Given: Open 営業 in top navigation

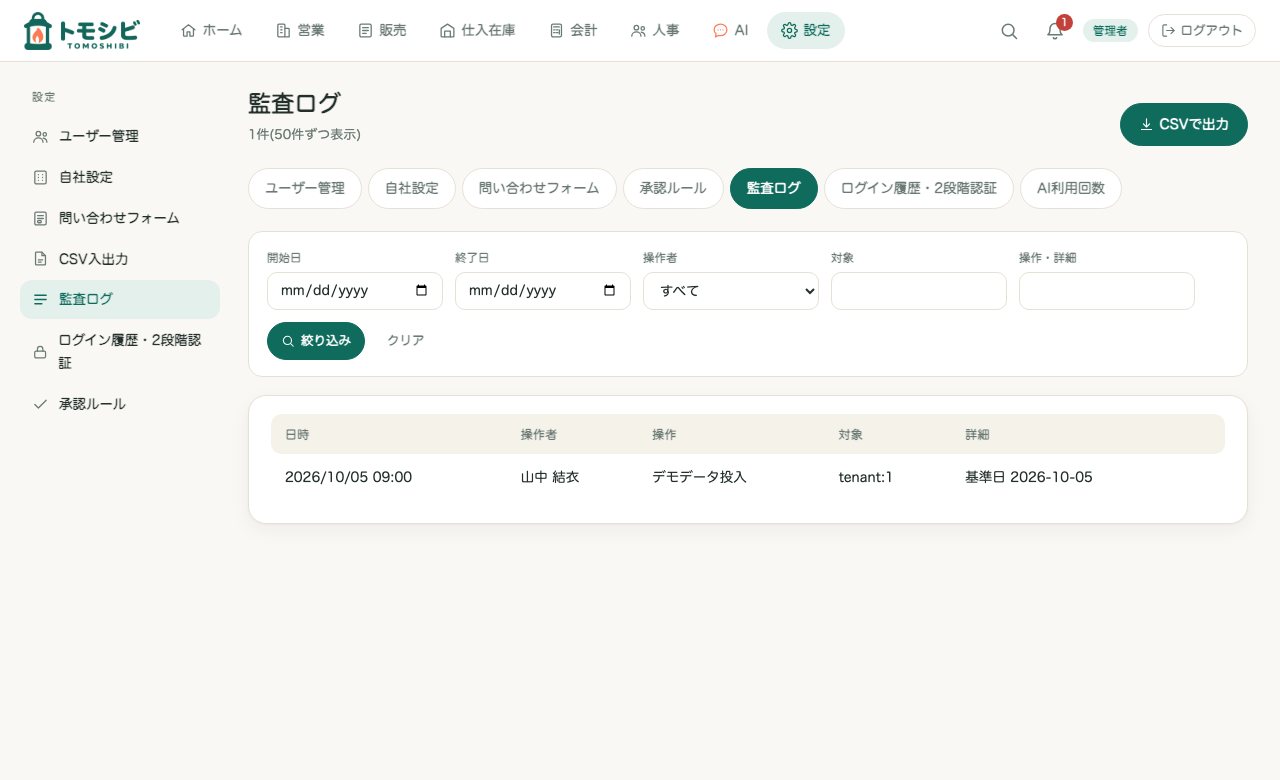Looking at the screenshot, I should [300, 30].
